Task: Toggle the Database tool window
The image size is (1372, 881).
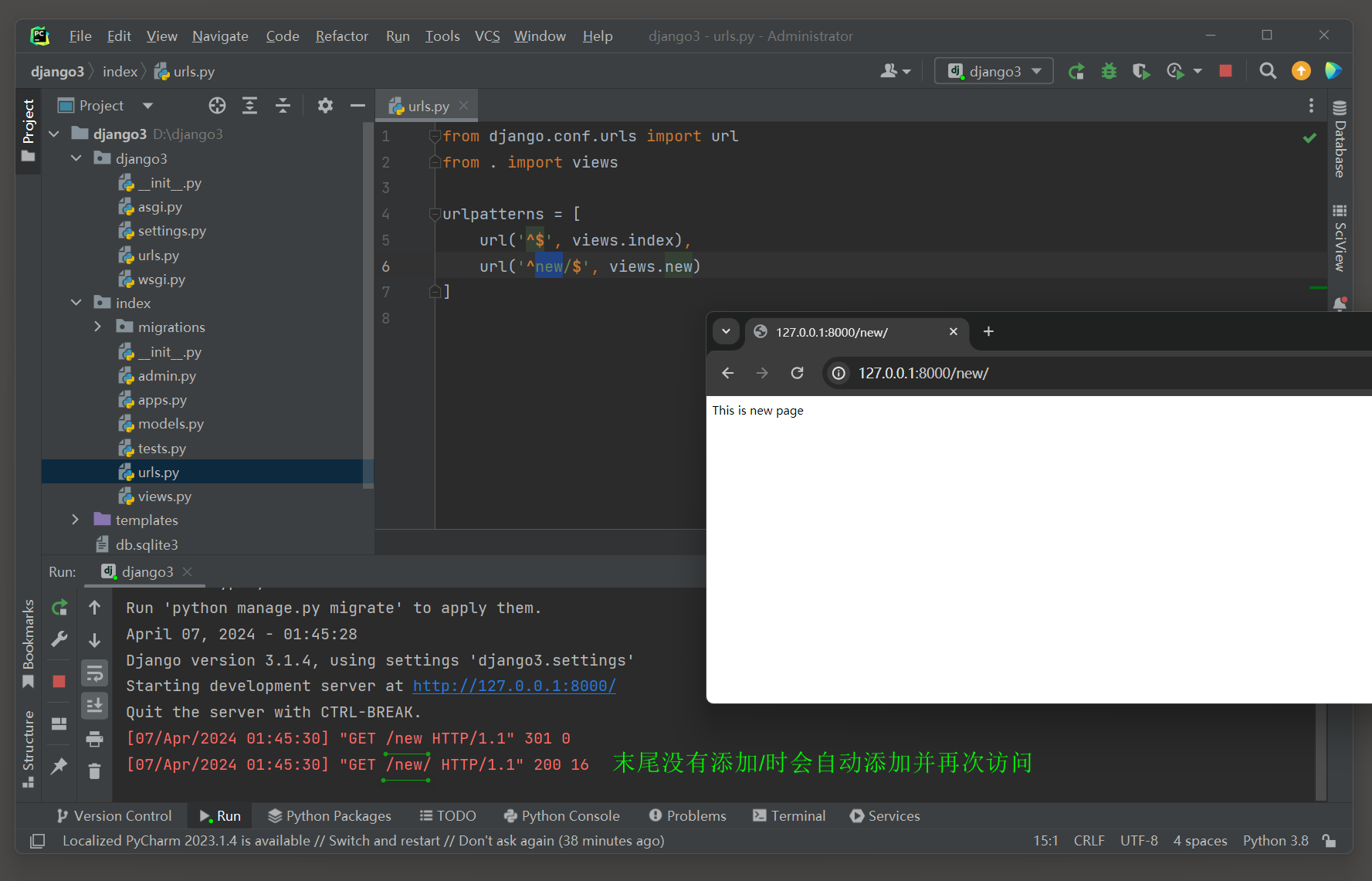Action: pyautogui.click(x=1340, y=140)
